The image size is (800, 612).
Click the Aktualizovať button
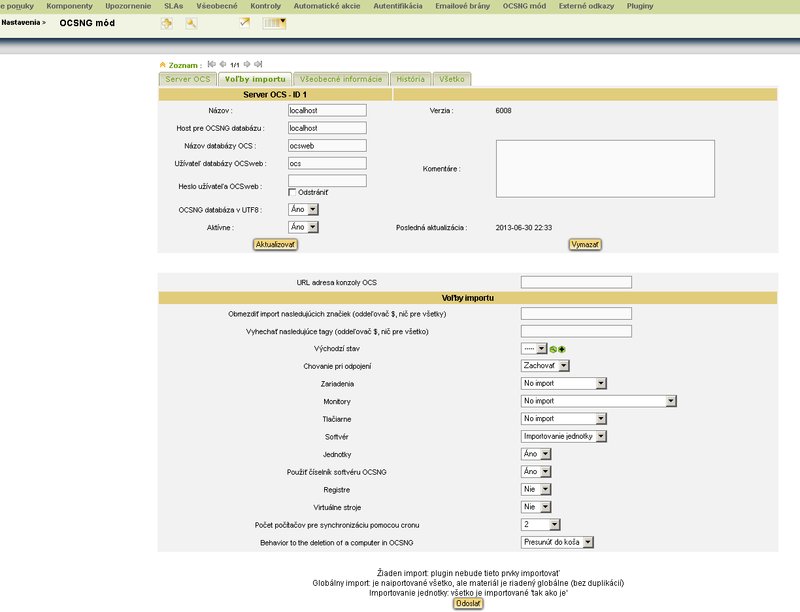(x=275, y=245)
